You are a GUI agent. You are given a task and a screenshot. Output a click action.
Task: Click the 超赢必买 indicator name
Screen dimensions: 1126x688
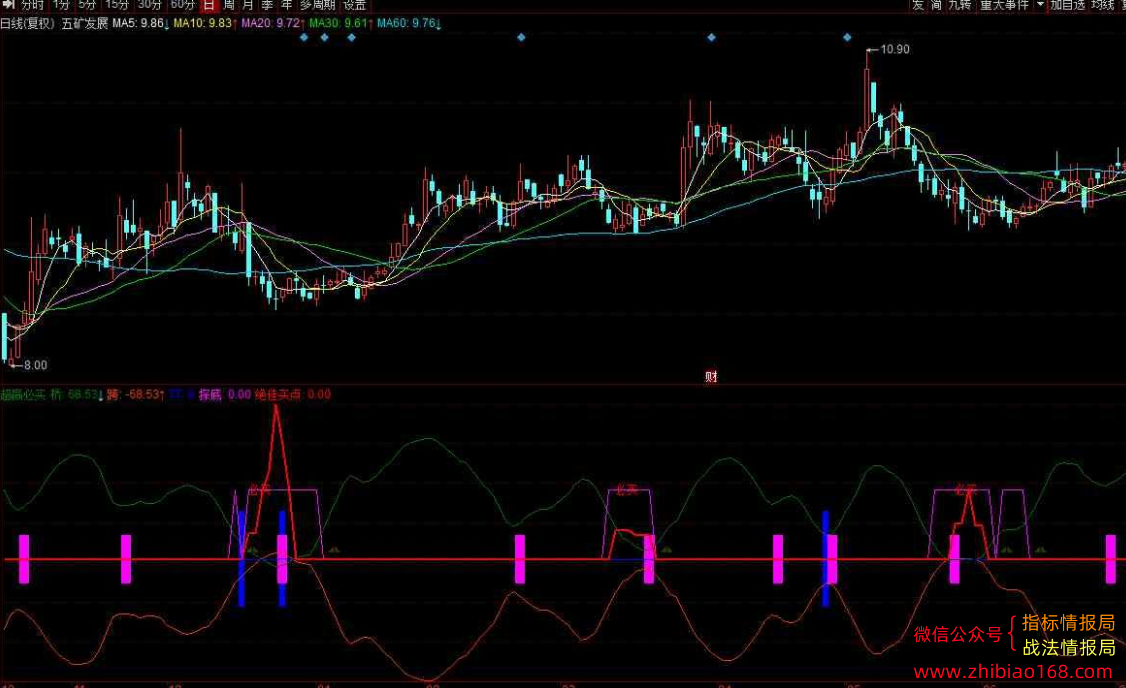(23, 394)
